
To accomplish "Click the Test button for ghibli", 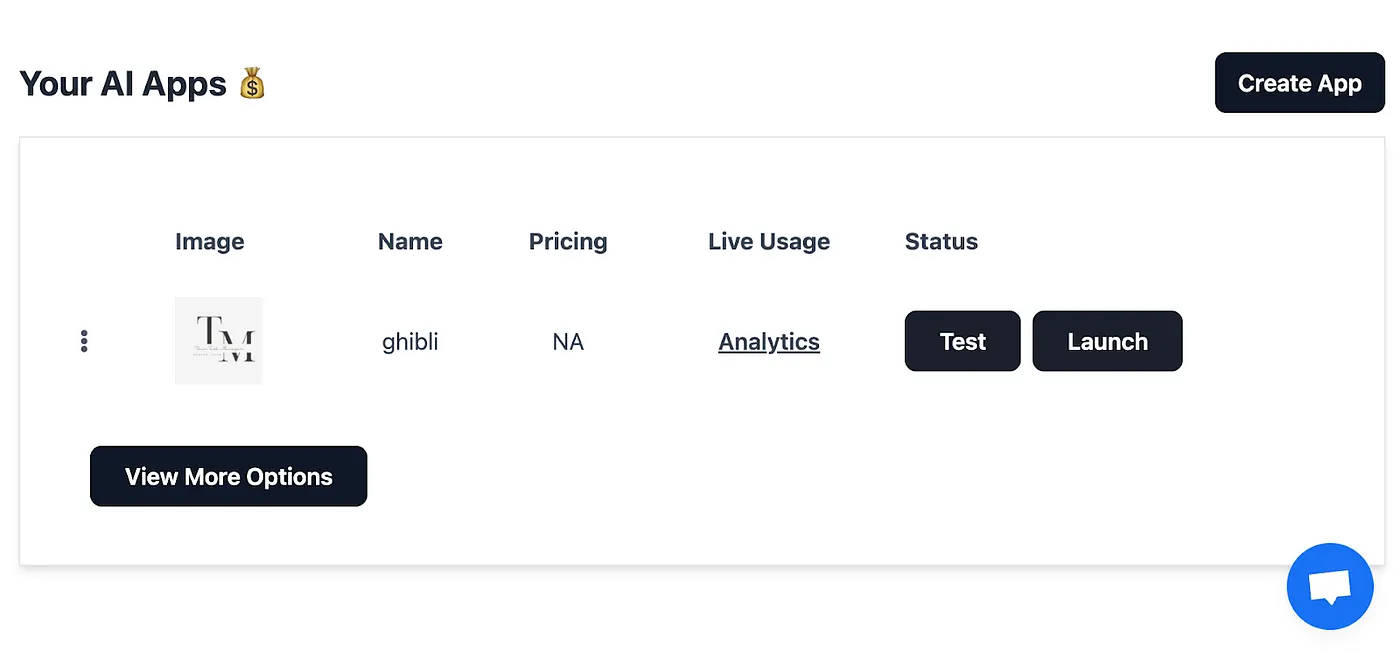I will click(x=962, y=341).
